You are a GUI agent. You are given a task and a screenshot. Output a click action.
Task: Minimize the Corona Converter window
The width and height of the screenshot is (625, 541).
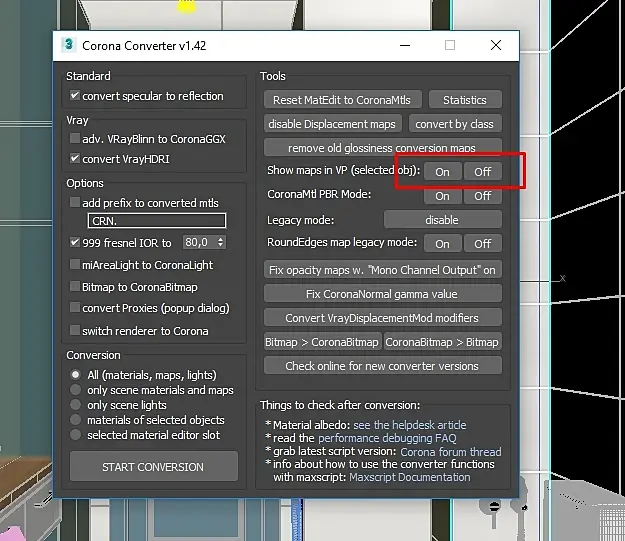tap(405, 45)
